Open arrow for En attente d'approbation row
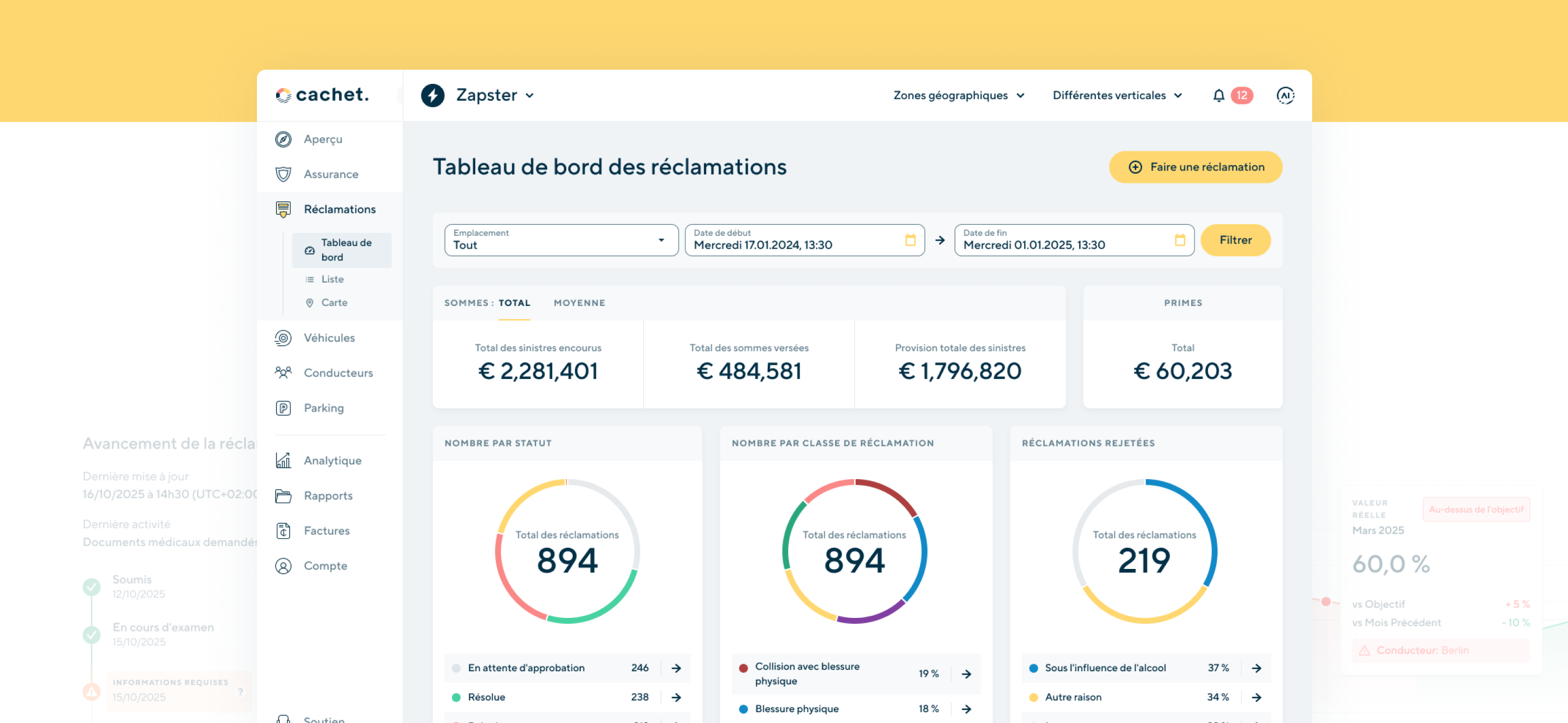 tap(676, 668)
